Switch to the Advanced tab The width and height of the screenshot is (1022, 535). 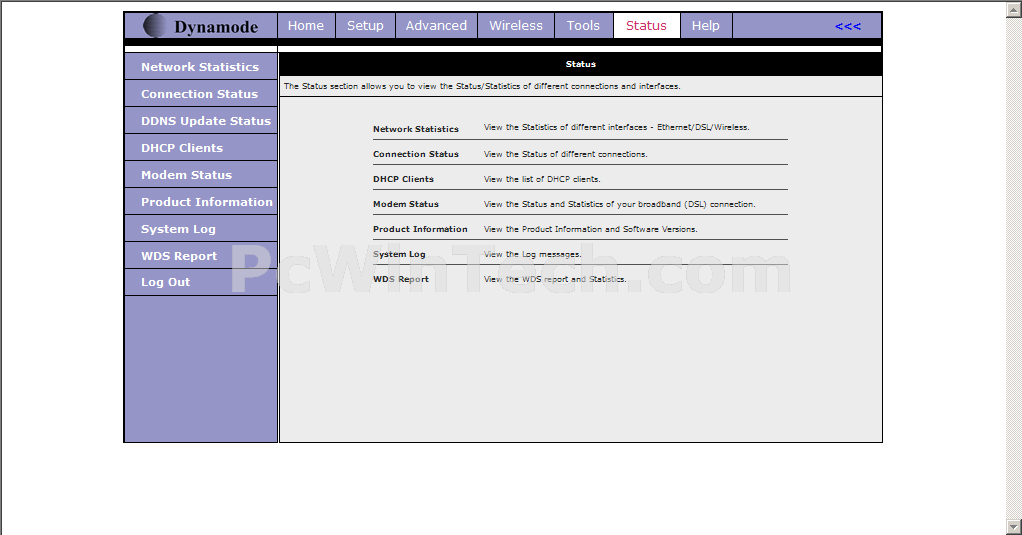click(436, 25)
